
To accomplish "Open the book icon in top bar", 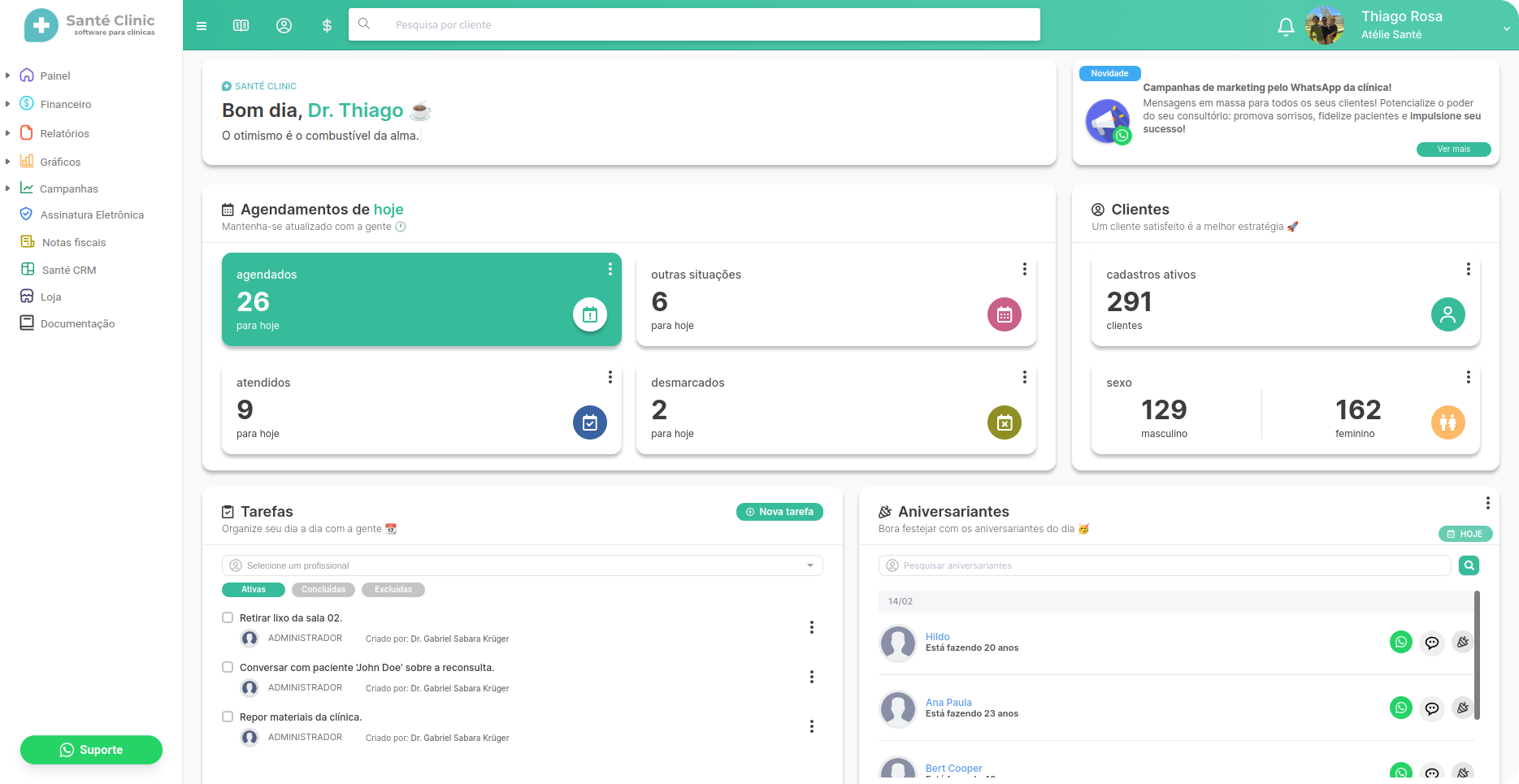I will point(241,26).
